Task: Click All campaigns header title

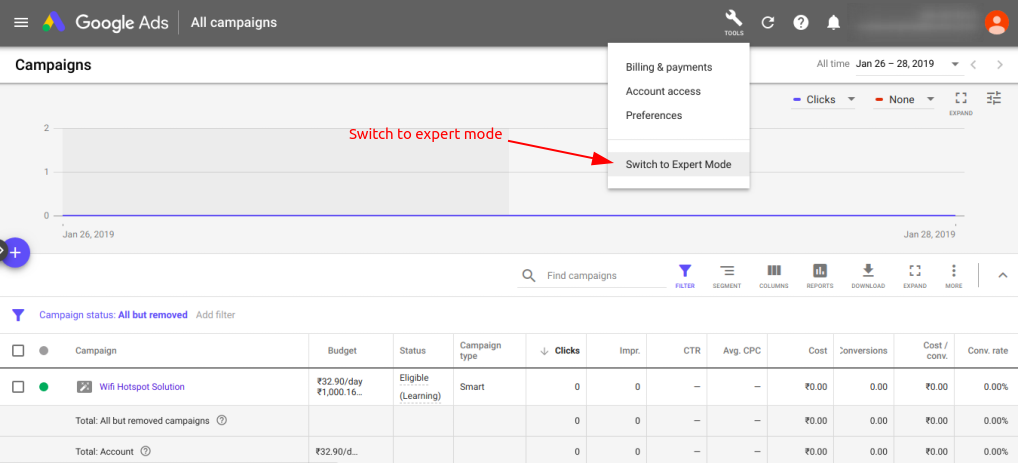Action: pos(234,23)
